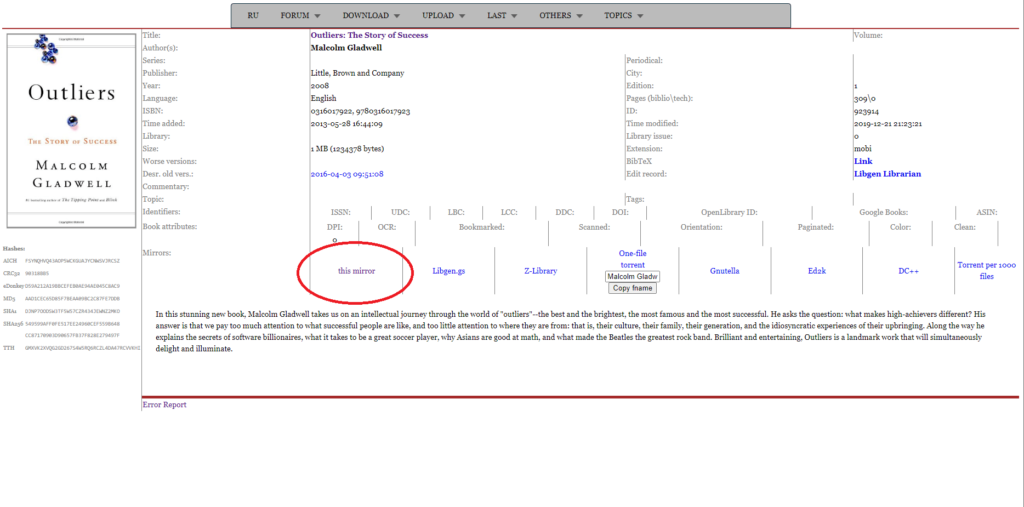Screen dimensions: 1024x507
Task: Expand the DOWNLOAD dropdown menu
Action: [x=372, y=16]
